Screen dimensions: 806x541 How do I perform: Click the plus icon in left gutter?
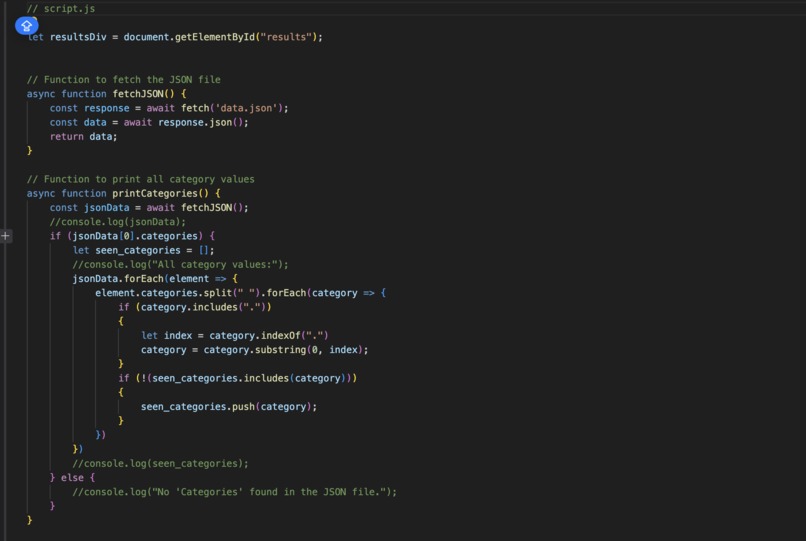[6, 236]
